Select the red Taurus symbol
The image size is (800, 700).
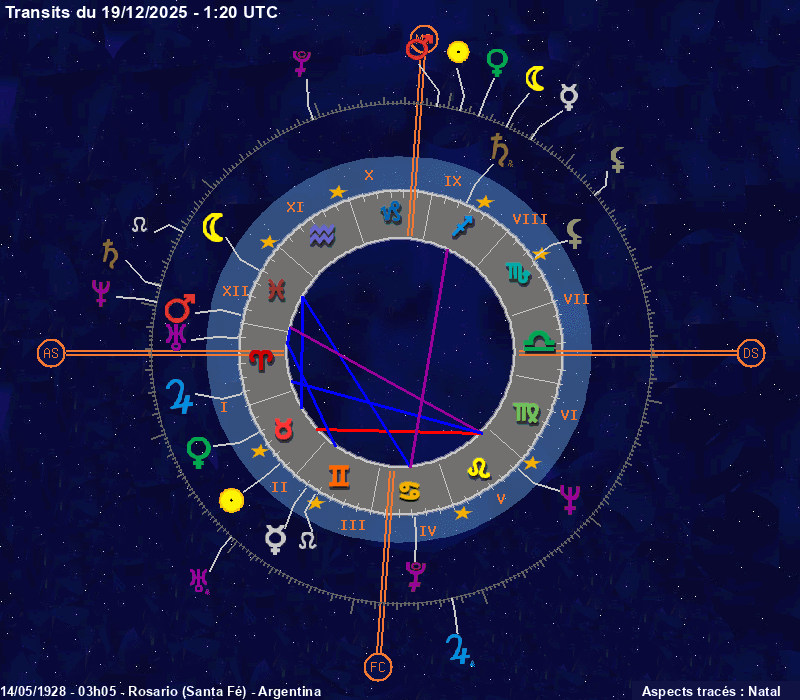[x=284, y=429]
